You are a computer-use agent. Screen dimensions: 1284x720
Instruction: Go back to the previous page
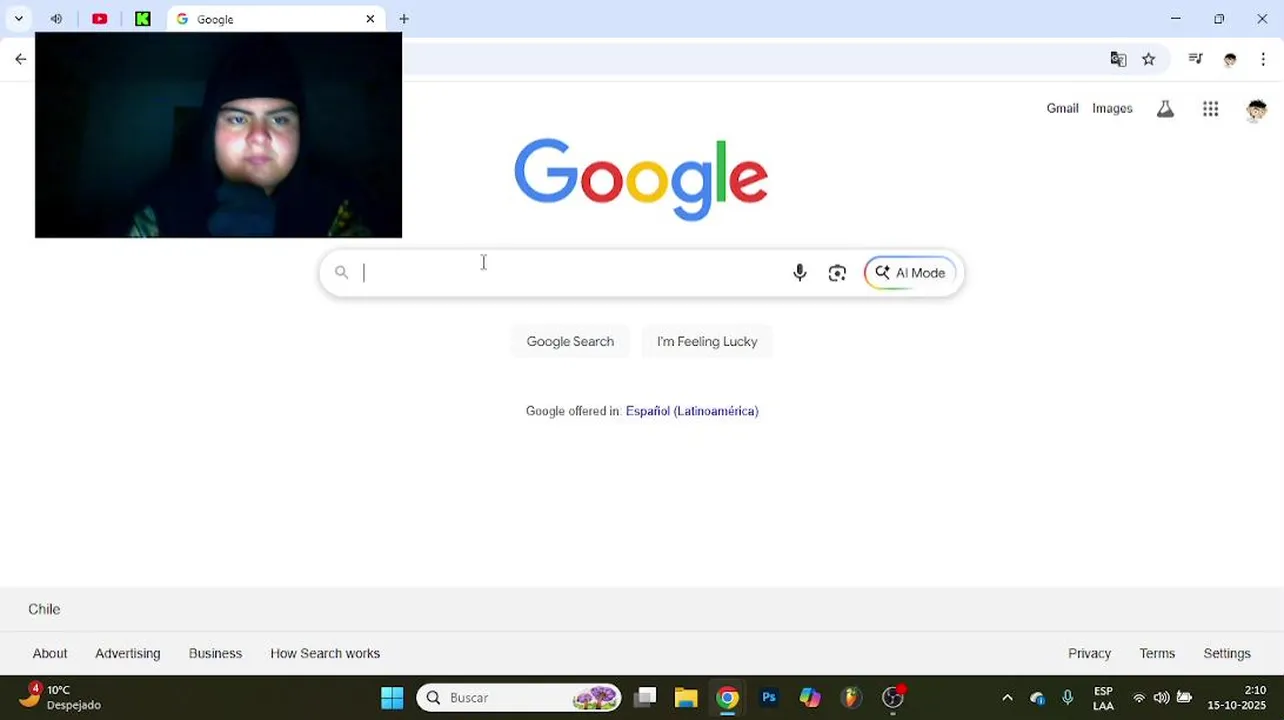click(x=20, y=59)
